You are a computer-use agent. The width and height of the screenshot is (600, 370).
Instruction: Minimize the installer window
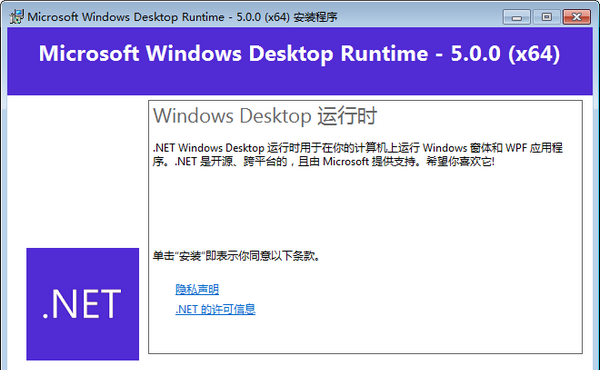tap(517, 17)
